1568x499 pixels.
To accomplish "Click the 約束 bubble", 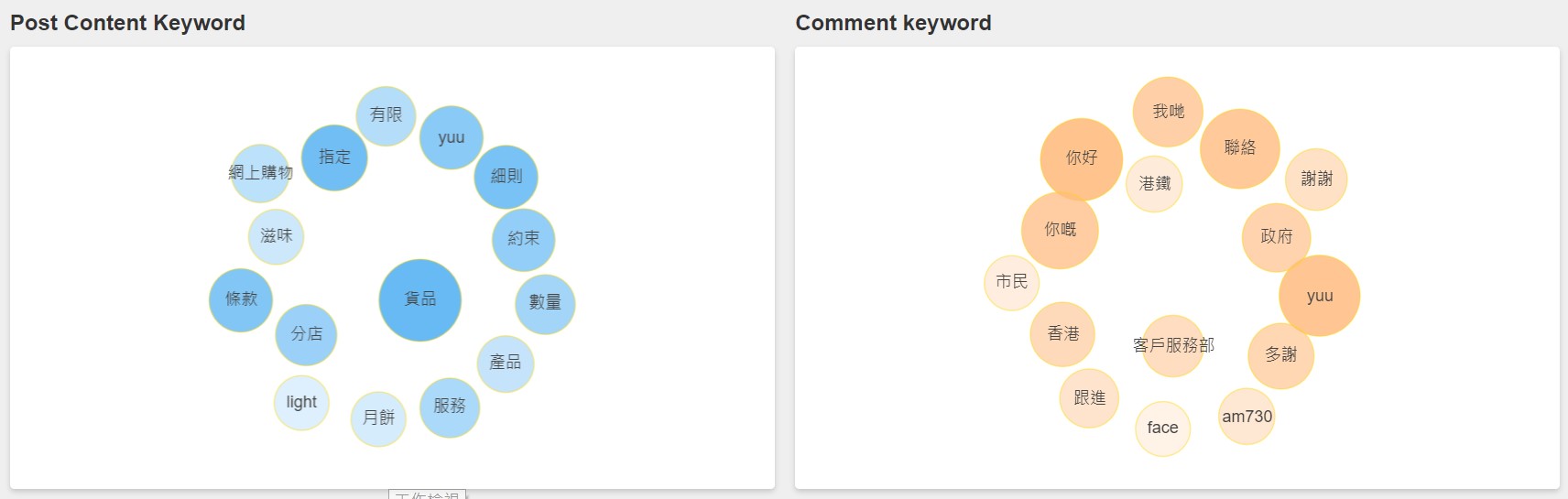I will tap(523, 240).
